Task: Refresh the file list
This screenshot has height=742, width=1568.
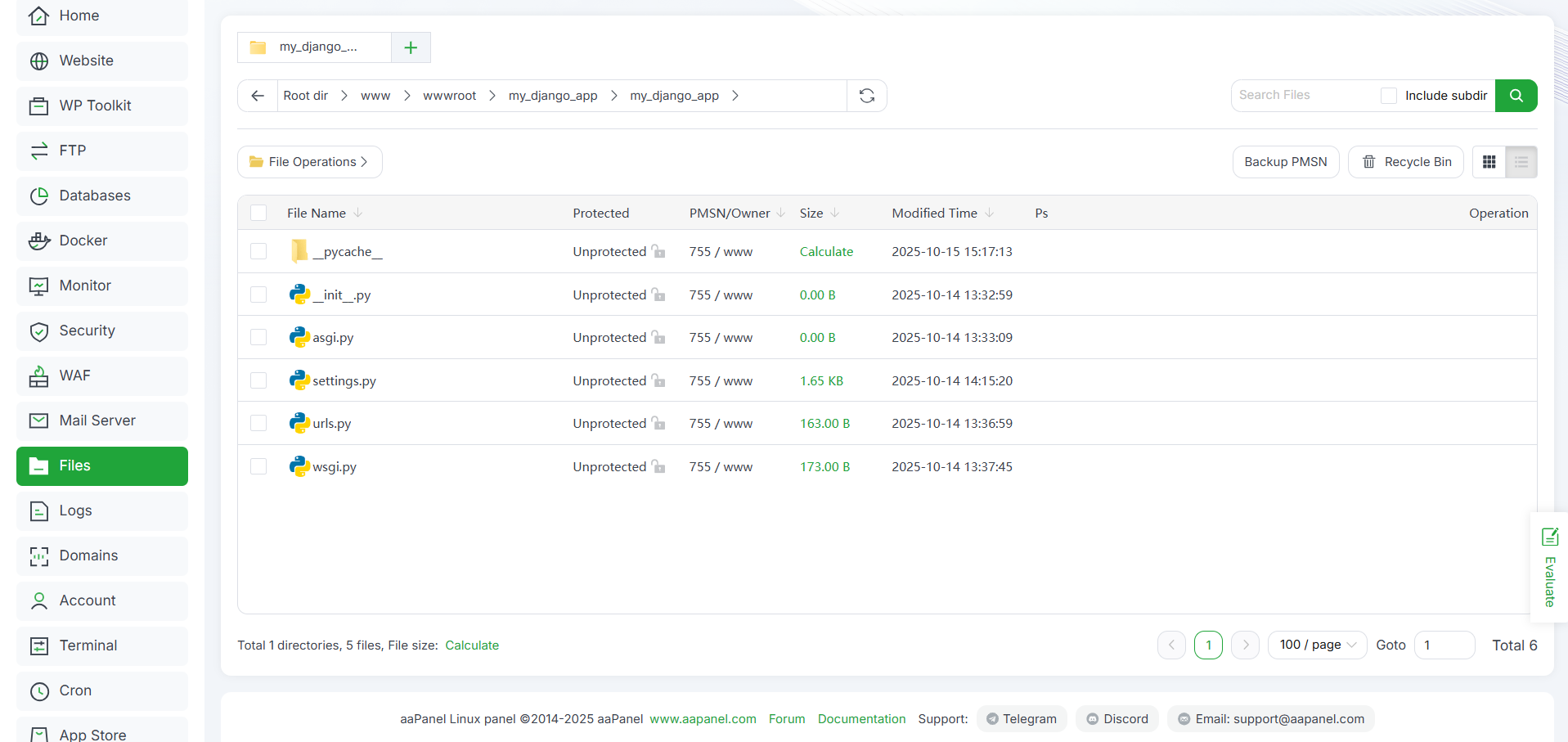Action: [867, 96]
